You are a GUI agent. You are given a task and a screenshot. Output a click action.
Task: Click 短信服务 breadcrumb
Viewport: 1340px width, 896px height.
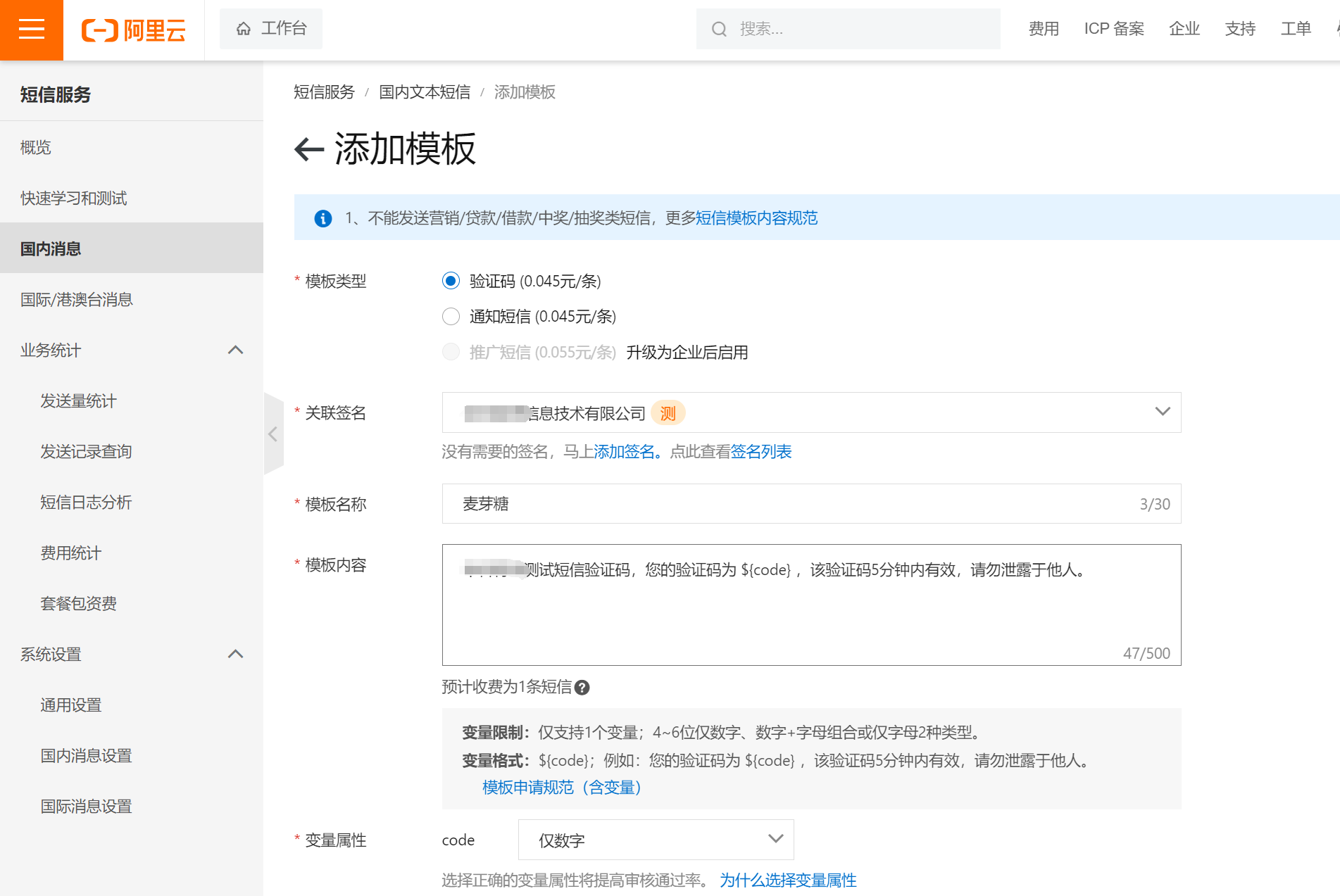coord(324,92)
